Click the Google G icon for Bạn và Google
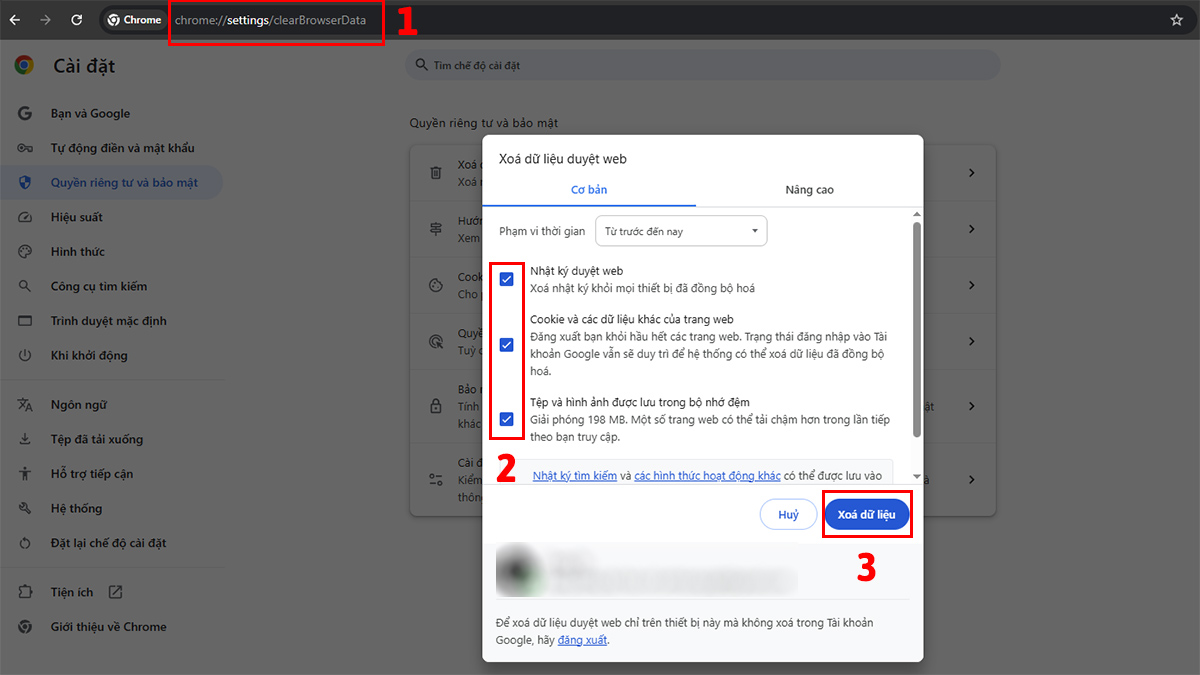Screen dimensions: 1200x675 click(26, 113)
